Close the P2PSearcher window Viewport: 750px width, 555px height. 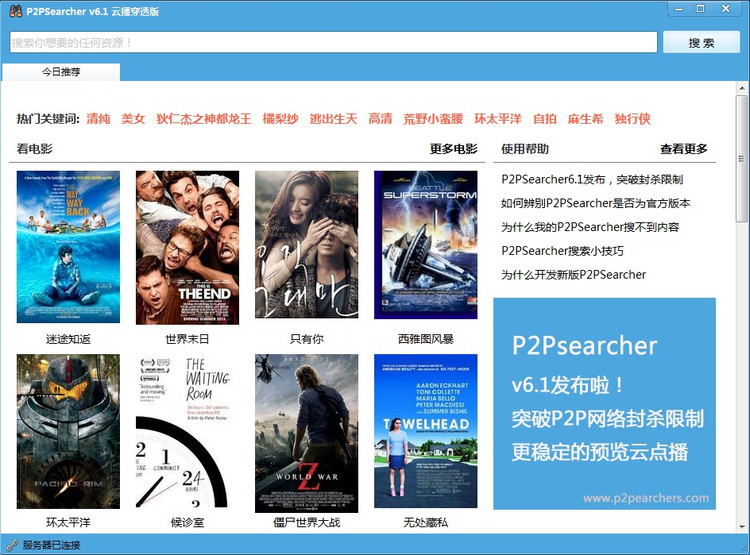click(726, 9)
